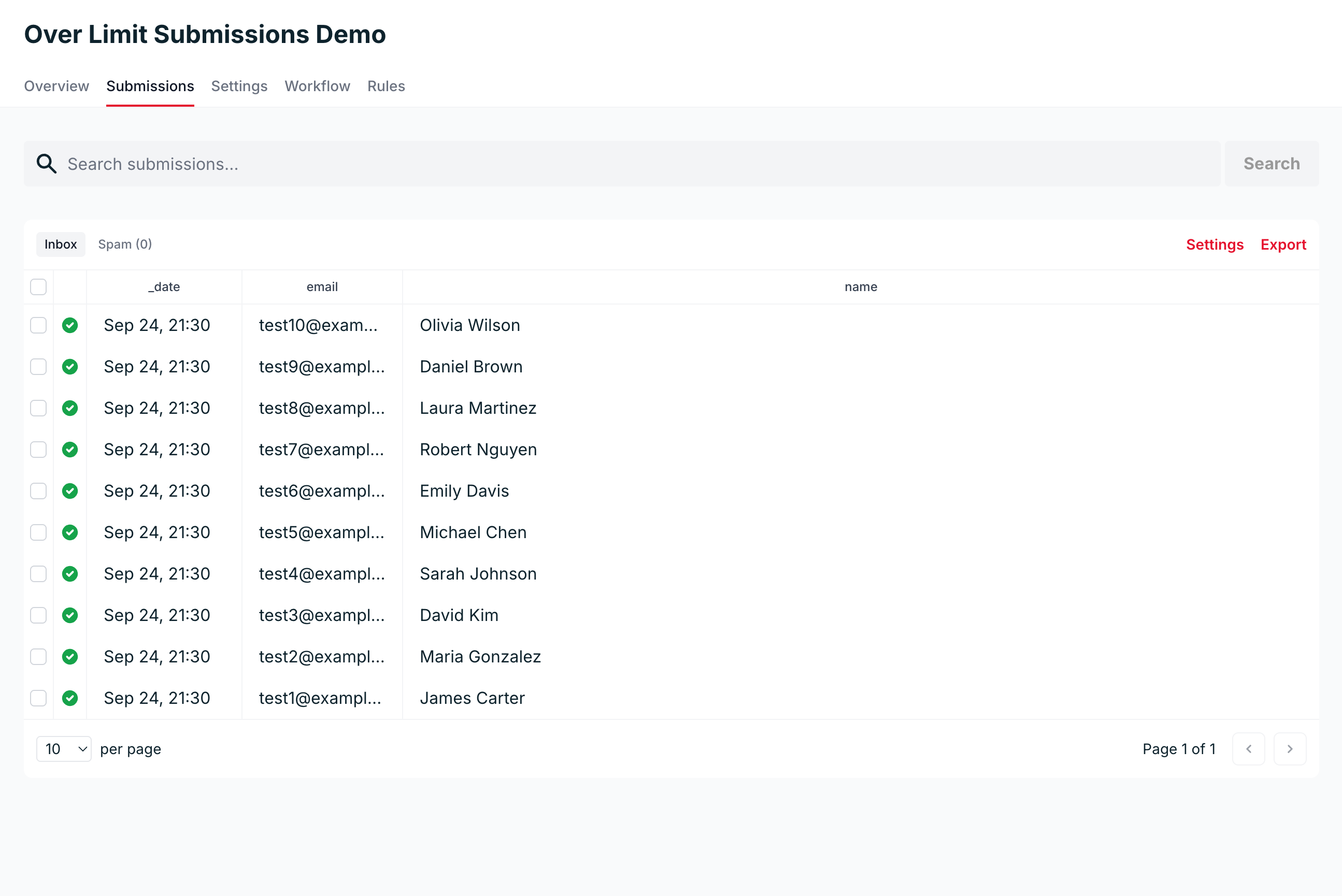Mark the checkbox for Sarah Johnson's submission
The height and width of the screenshot is (896, 1342).
click(x=38, y=574)
